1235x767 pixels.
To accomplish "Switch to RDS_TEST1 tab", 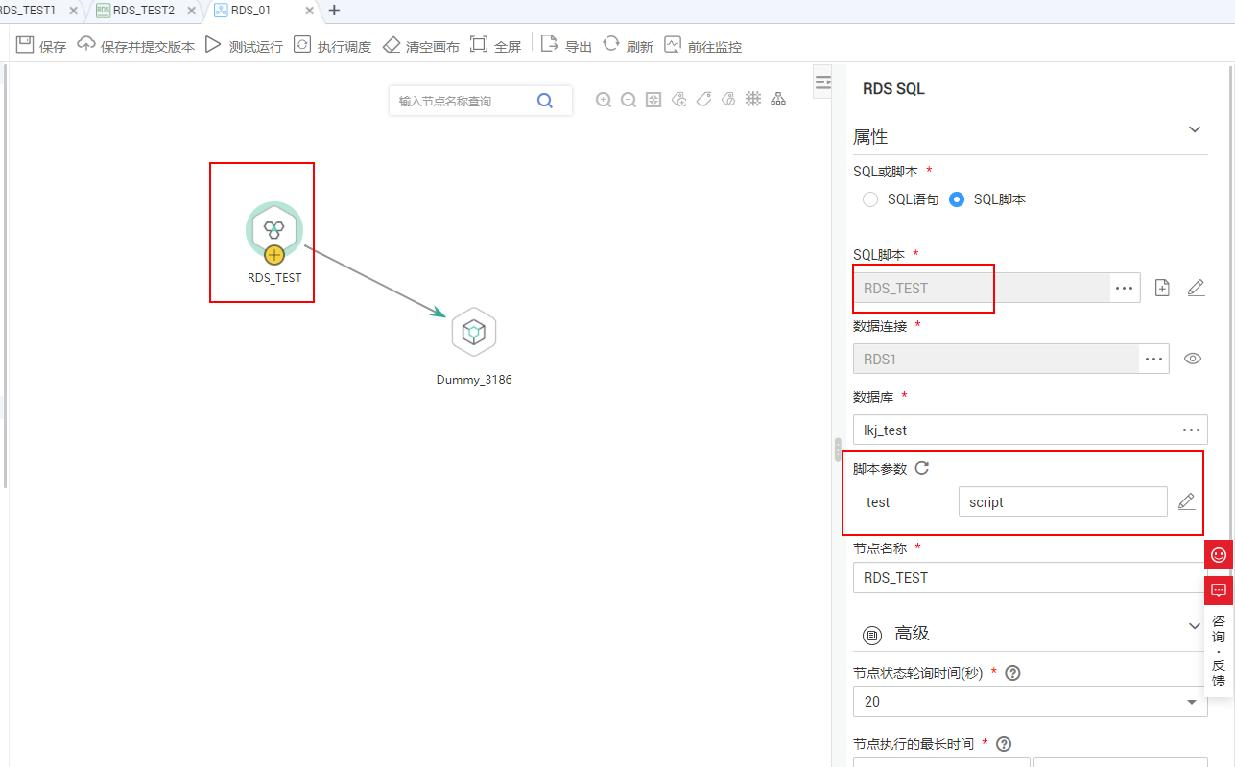I will (29, 10).
